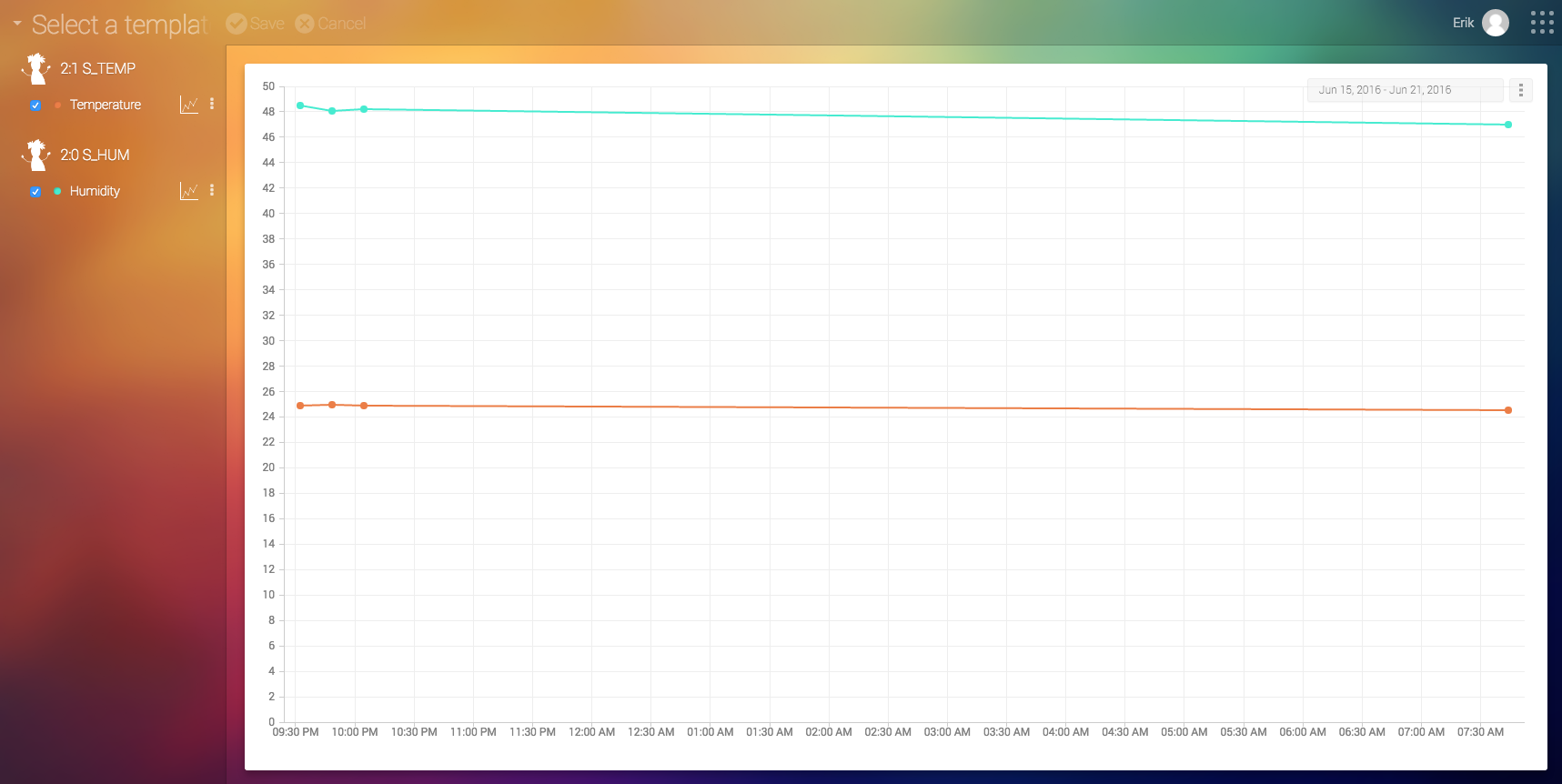Screen dimensions: 1562x784
Task: Open the apps grid icon
Action: click(x=1542, y=23)
